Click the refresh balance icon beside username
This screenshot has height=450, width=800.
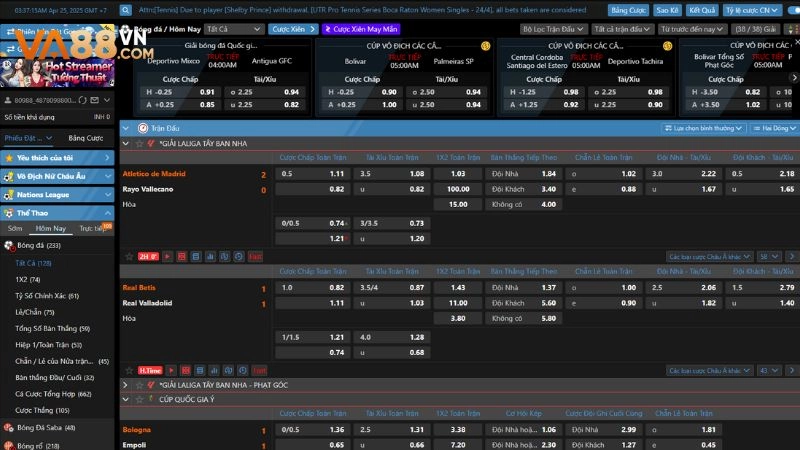coord(83,100)
